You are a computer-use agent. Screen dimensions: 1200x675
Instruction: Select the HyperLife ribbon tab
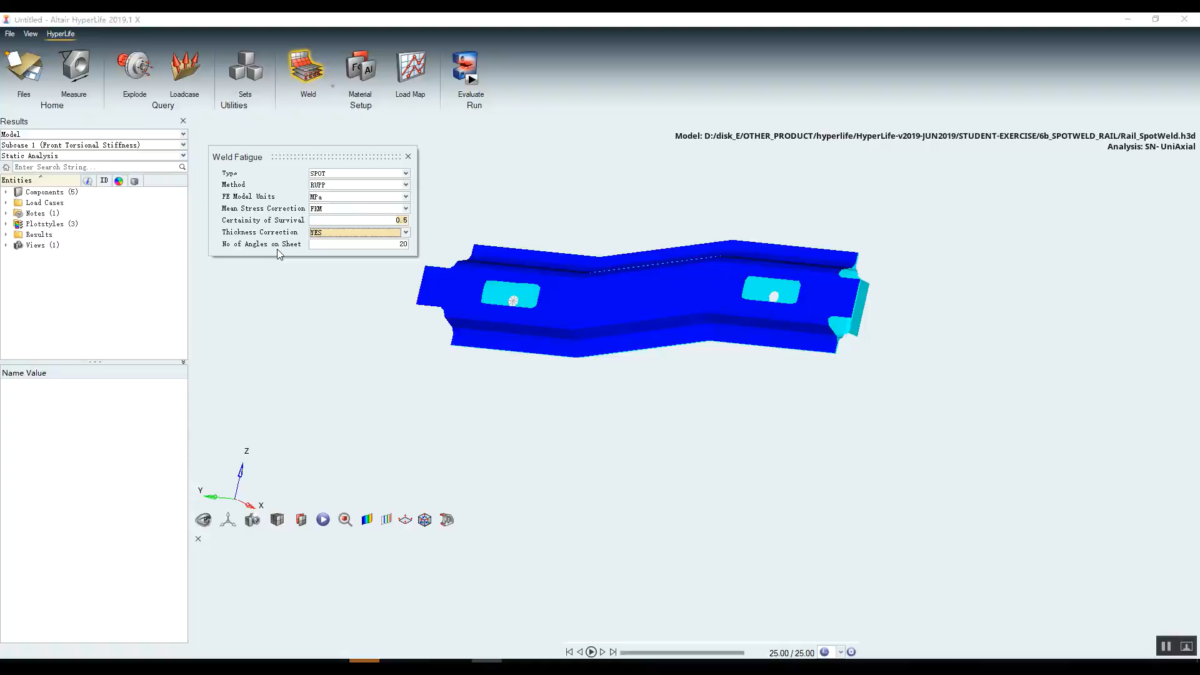point(61,34)
